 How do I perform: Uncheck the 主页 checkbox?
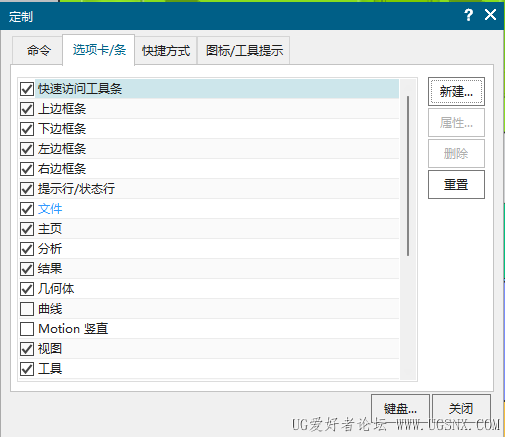(27, 229)
